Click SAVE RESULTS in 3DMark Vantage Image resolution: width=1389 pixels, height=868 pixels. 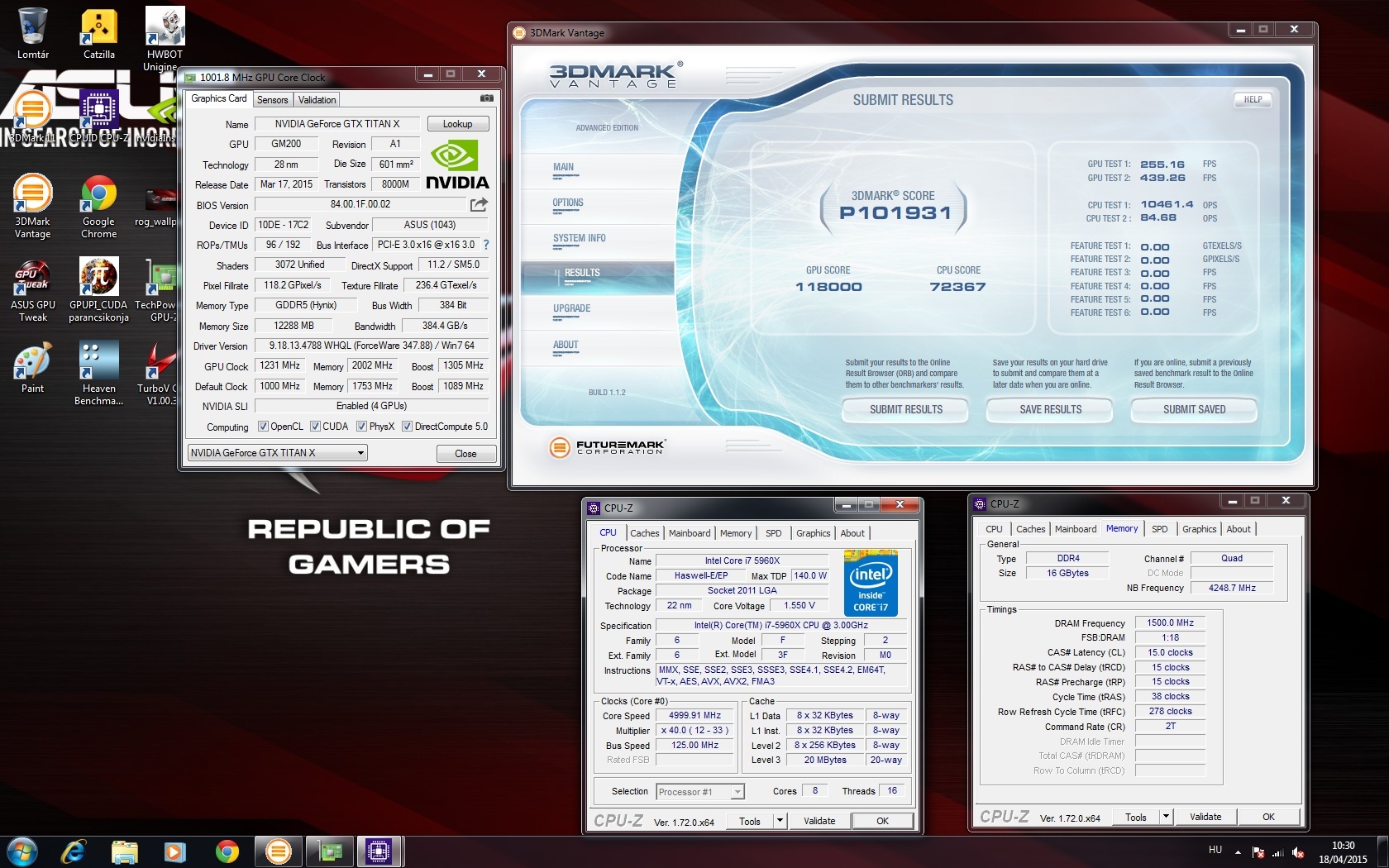coord(1050,410)
